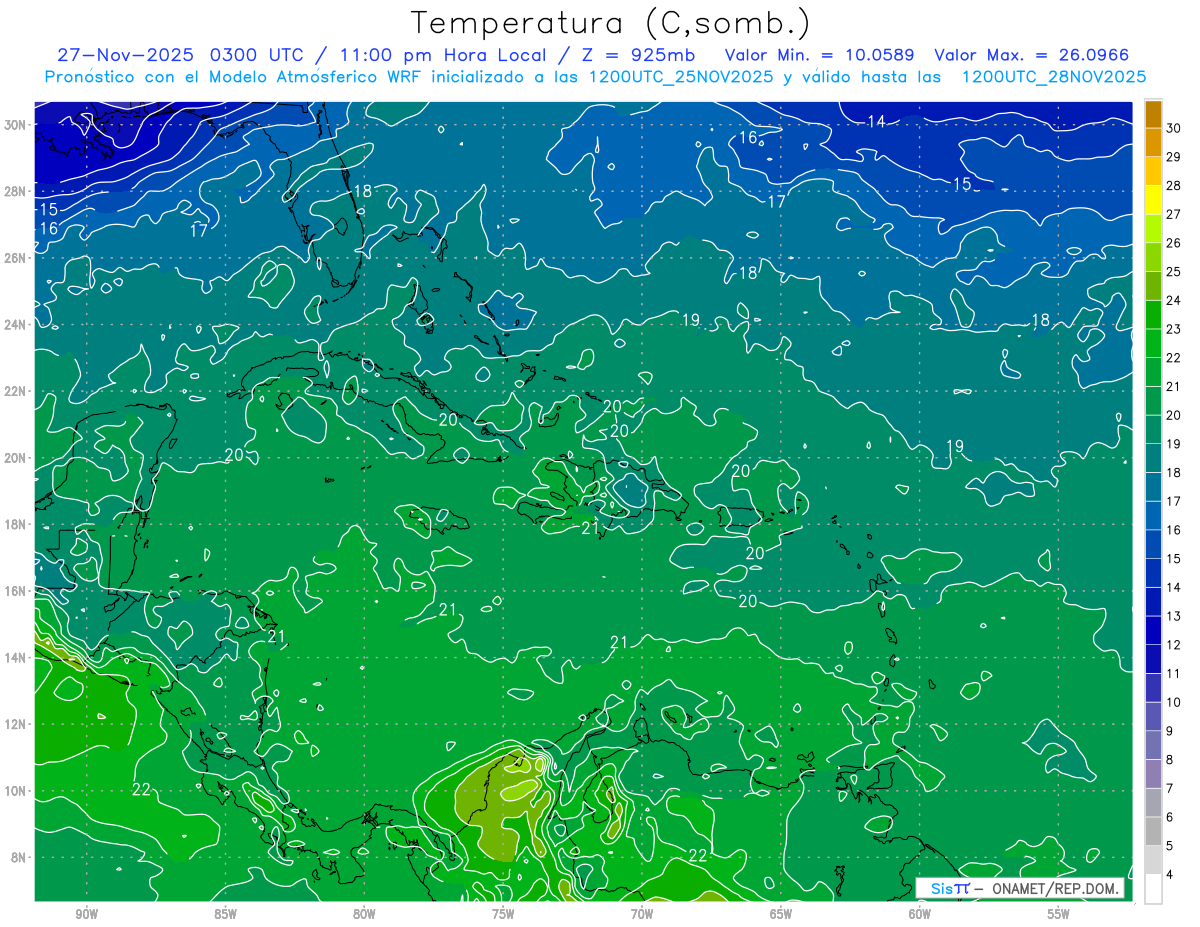Click the "70W" longitude axis label

tap(642, 914)
